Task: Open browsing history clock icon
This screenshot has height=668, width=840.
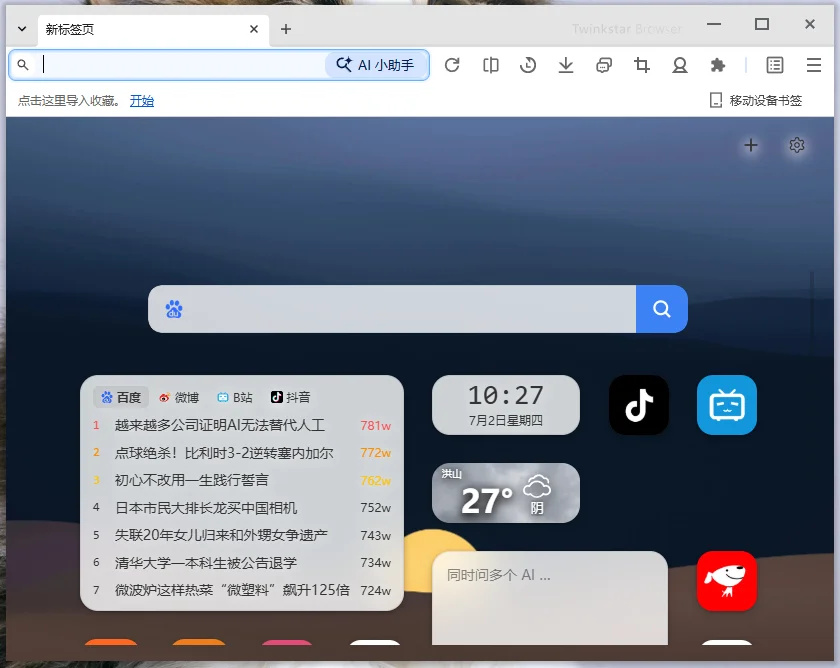Action: (x=528, y=65)
